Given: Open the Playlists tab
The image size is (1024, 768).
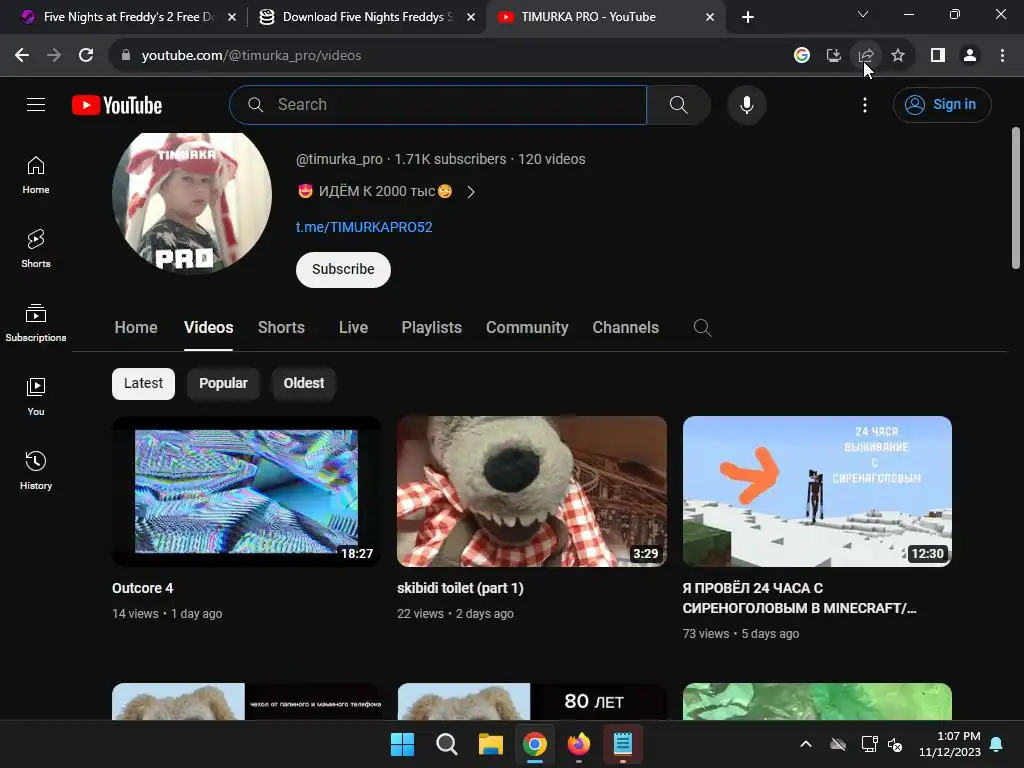Looking at the screenshot, I should pyautogui.click(x=431, y=328).
